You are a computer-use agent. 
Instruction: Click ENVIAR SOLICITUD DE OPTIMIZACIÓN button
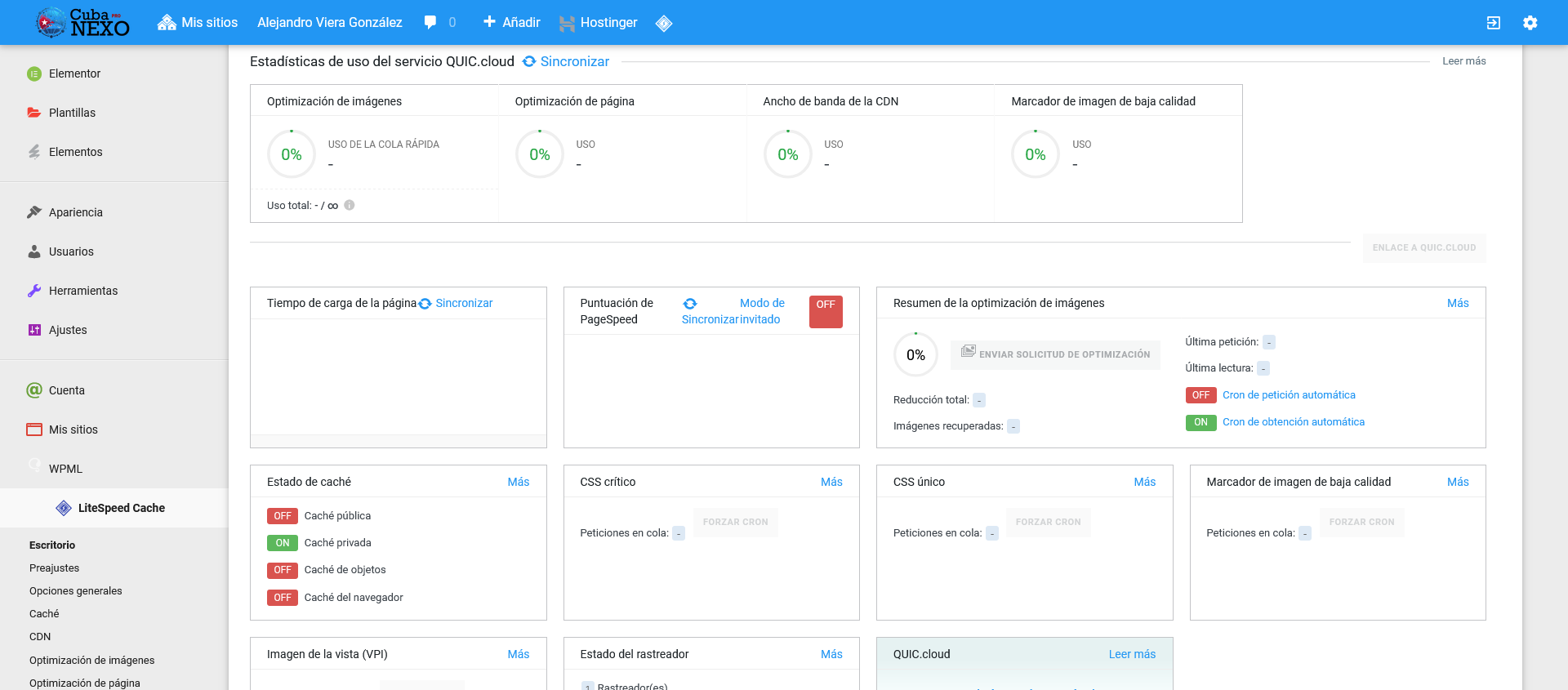1055,354
